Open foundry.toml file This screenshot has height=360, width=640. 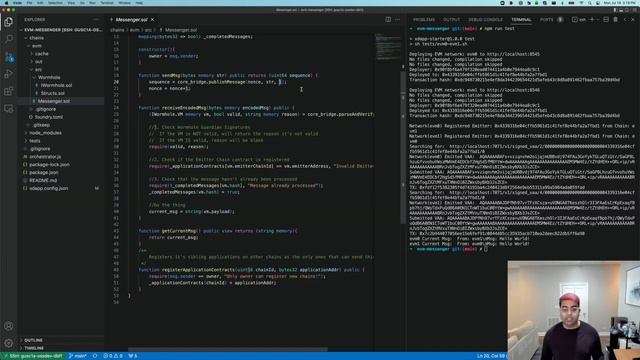(x=49, y=117)
